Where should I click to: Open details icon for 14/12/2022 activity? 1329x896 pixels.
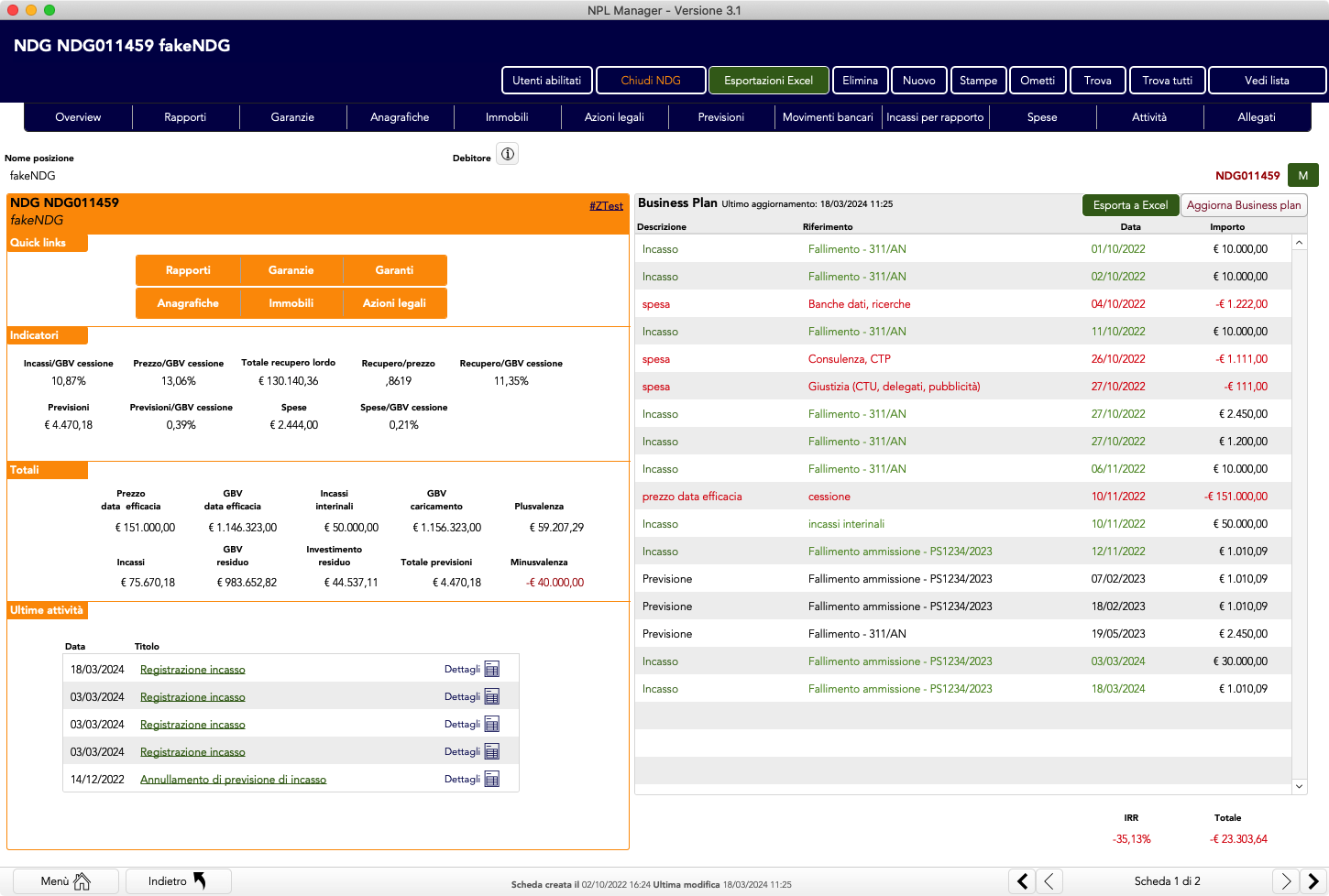click(492, 779)
